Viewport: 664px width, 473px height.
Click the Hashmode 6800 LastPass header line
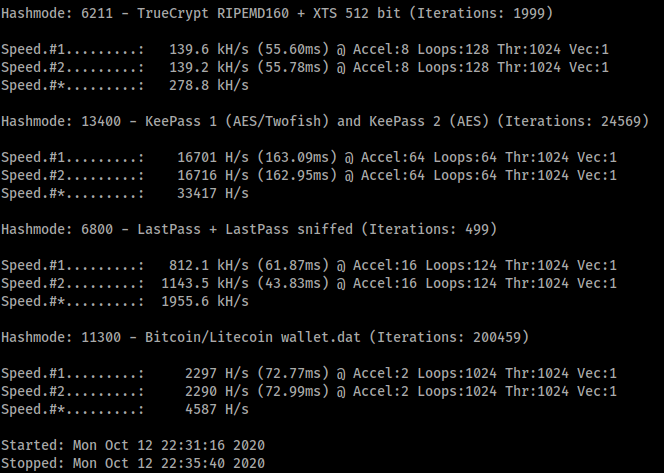tap(250, 229)
